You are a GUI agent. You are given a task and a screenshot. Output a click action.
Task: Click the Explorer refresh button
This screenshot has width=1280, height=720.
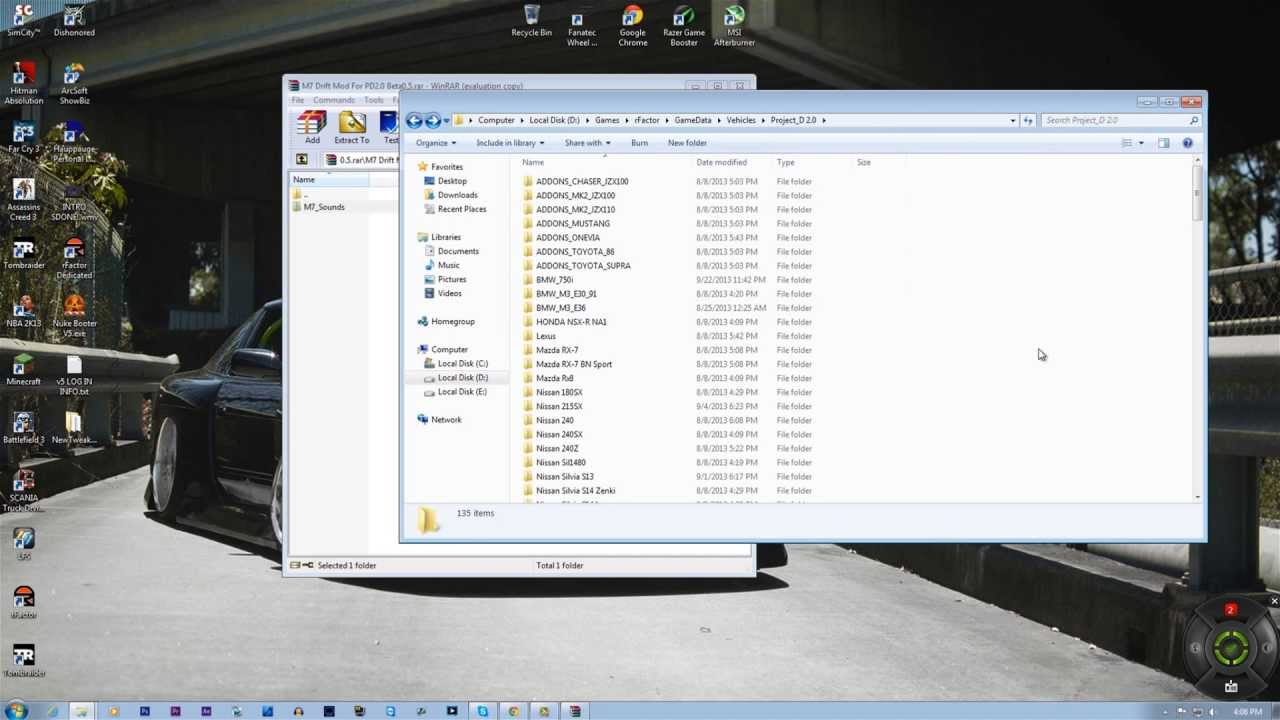(1027, 120)
